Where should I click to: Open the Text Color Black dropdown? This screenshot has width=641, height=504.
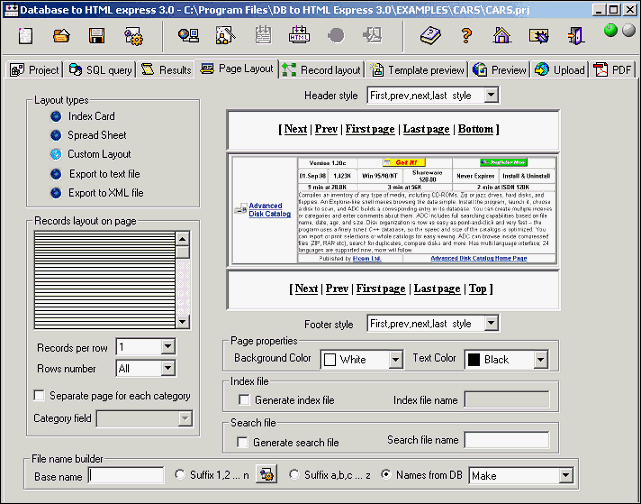(540, 360)
